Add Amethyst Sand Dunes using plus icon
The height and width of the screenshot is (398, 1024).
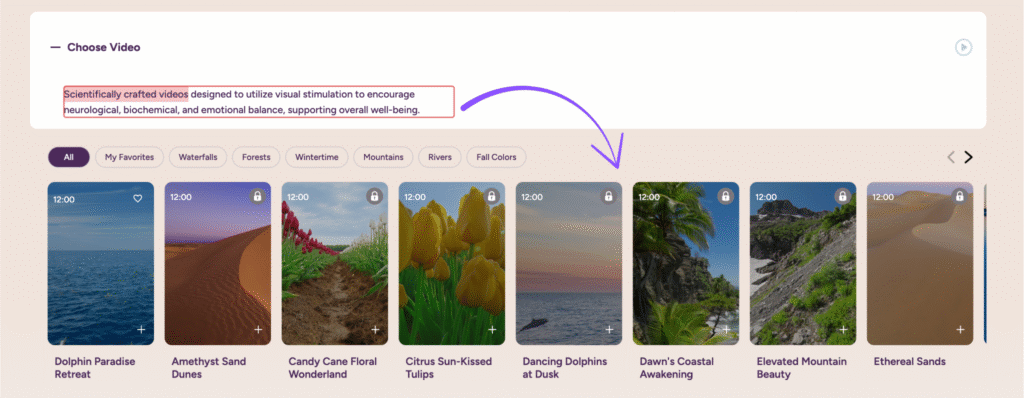click(x=258, y=330)
